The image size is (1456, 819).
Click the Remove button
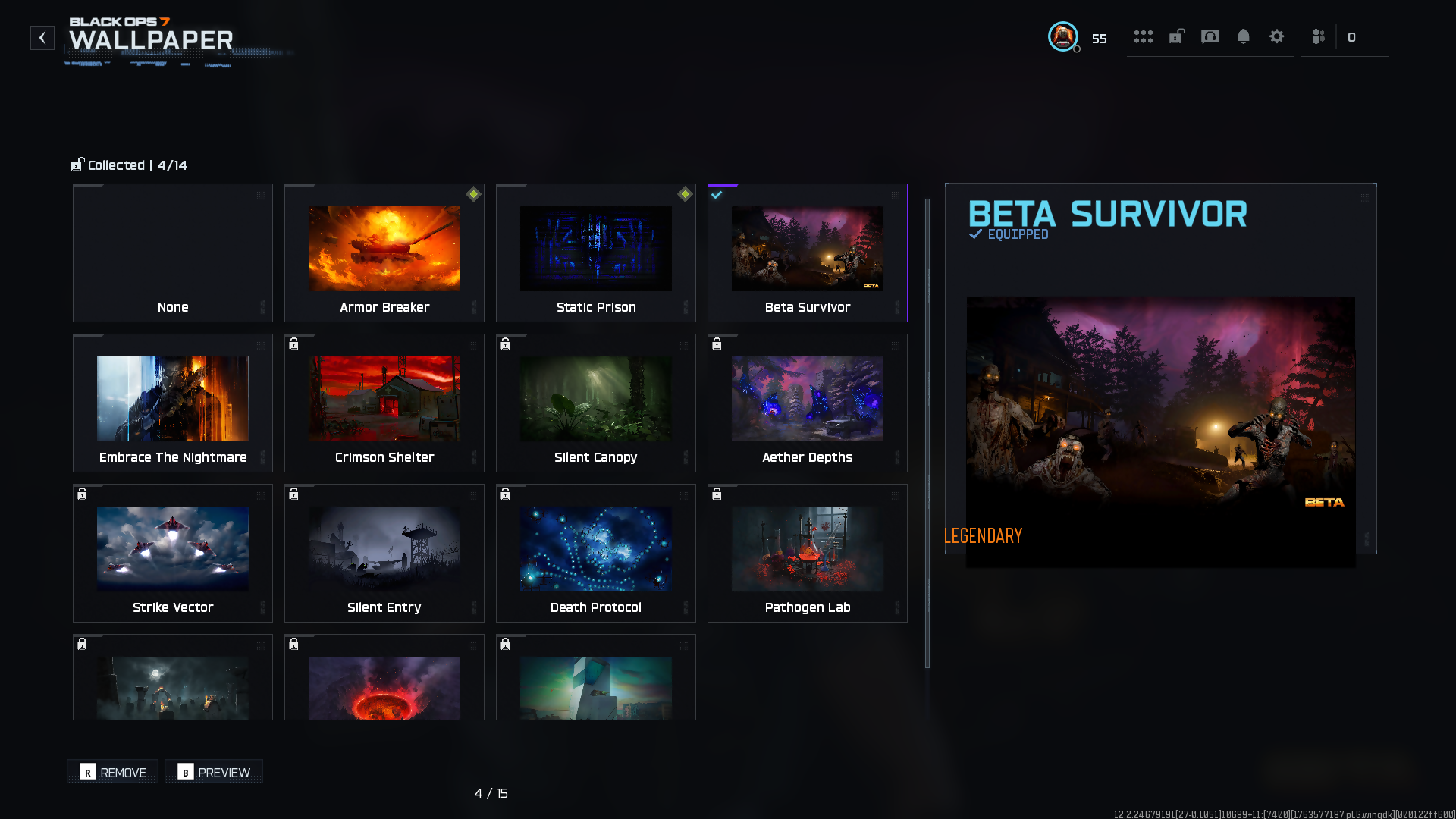pyautogui.click(x=113, y=772)
